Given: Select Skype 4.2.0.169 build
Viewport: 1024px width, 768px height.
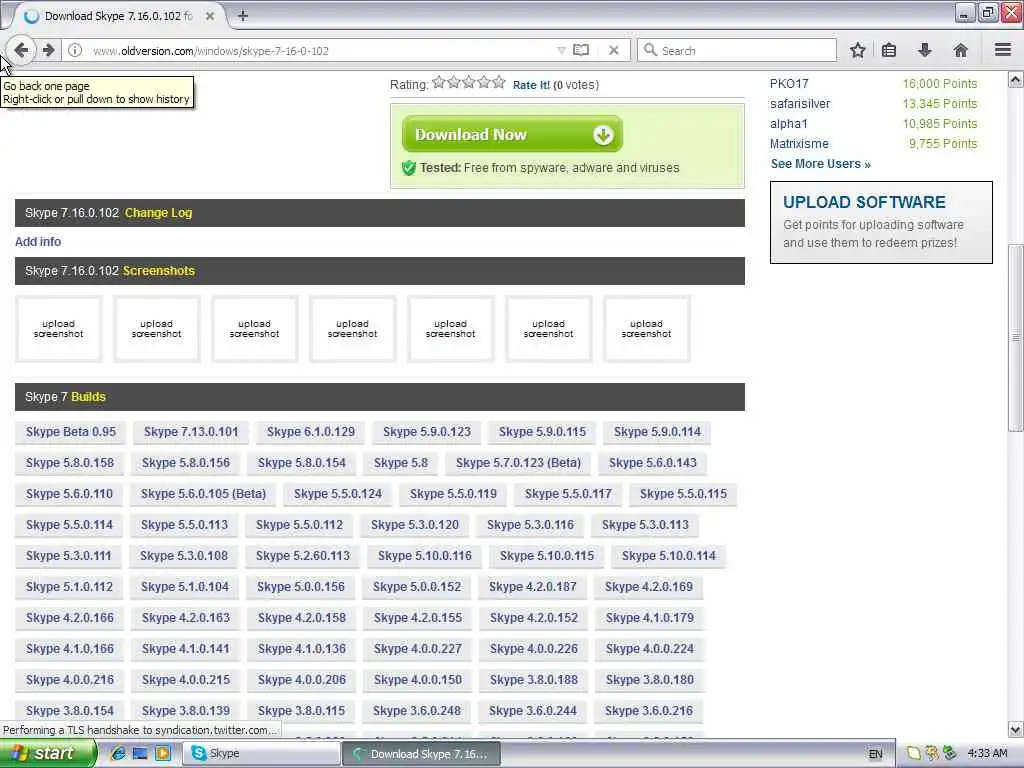Looking at the screenshot, I should point(648,587).
